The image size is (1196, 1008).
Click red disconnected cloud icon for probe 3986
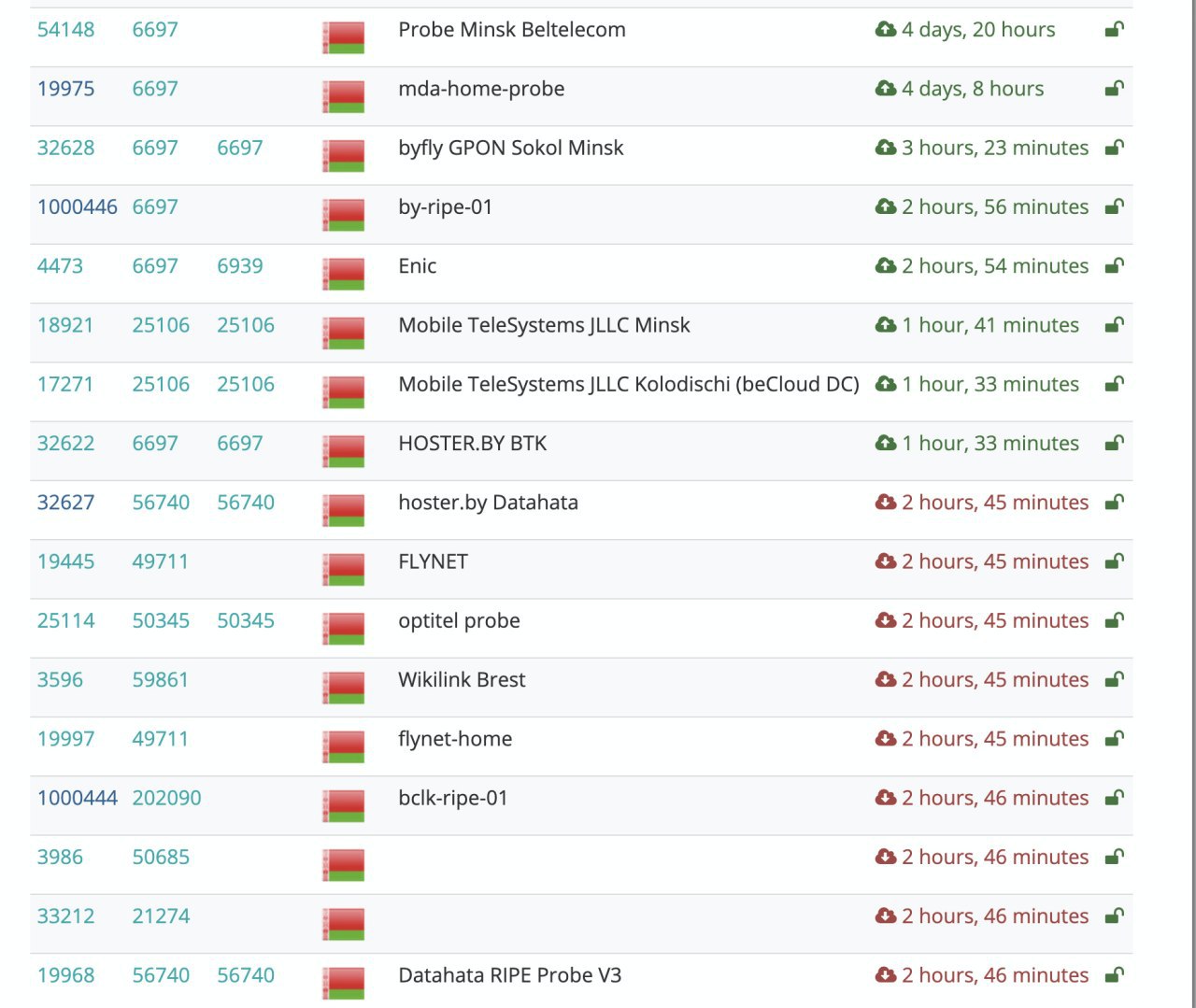click(885, 857)
